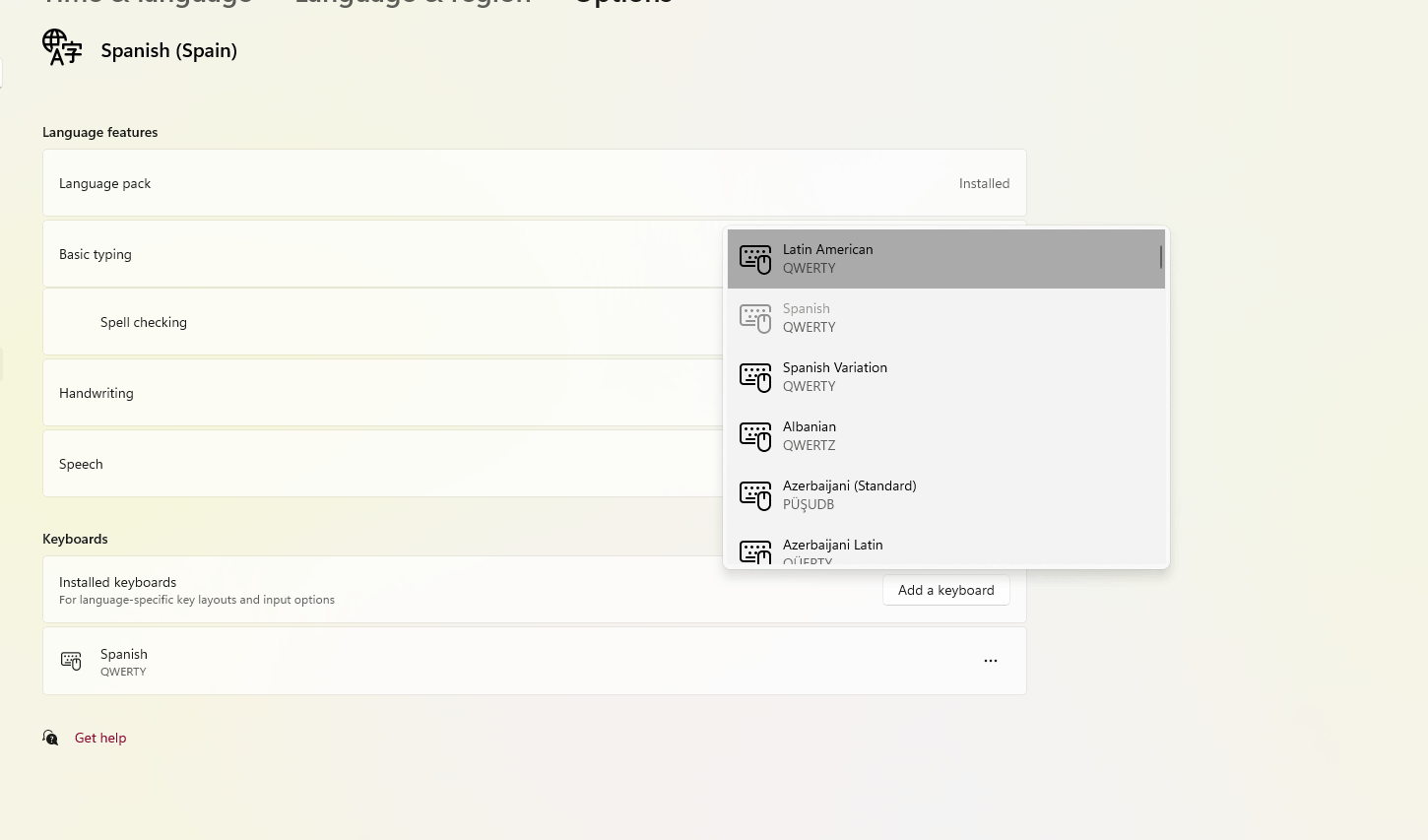The width and height of the screenshot is (1428, 840).
Task: Pick the Albanian QWERTZ keyboard
Action: pos(945,436)
